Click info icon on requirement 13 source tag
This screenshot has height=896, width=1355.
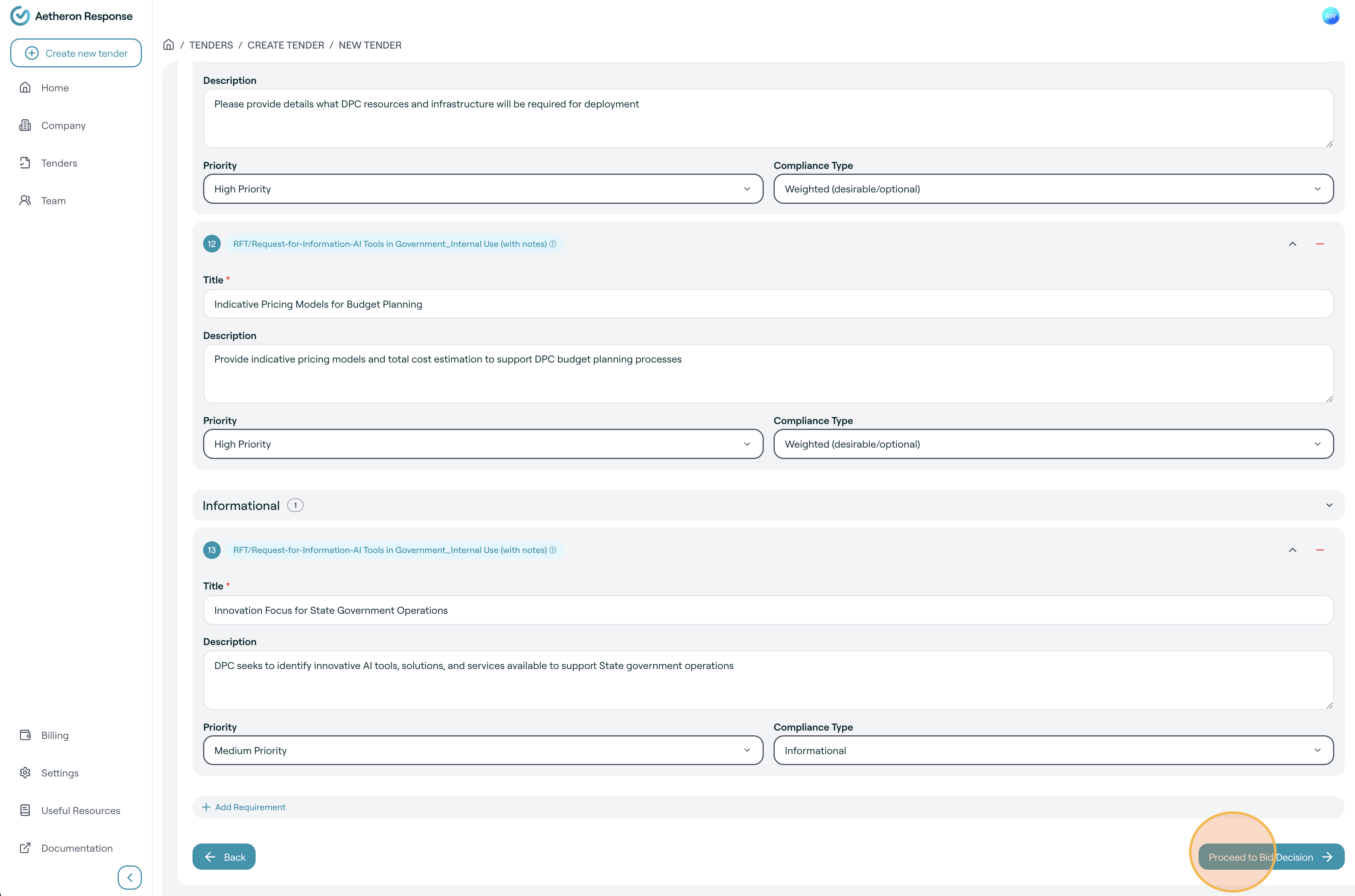pos(553,550)
